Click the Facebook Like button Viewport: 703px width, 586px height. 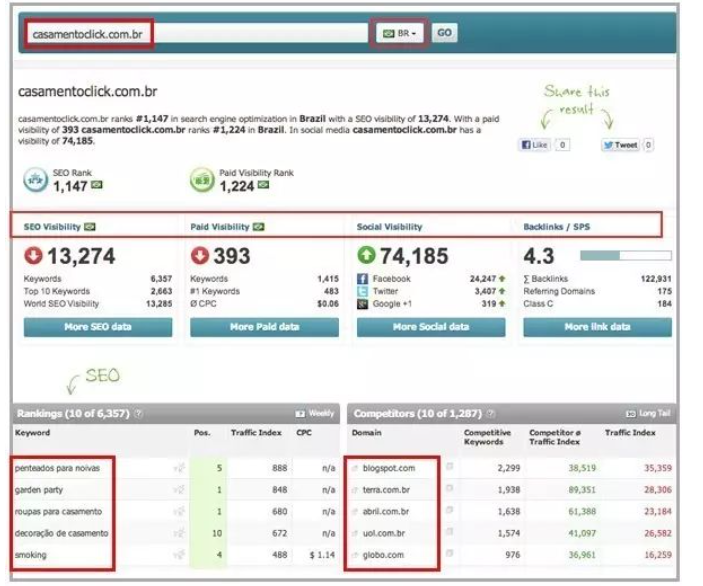pos(534,145)
